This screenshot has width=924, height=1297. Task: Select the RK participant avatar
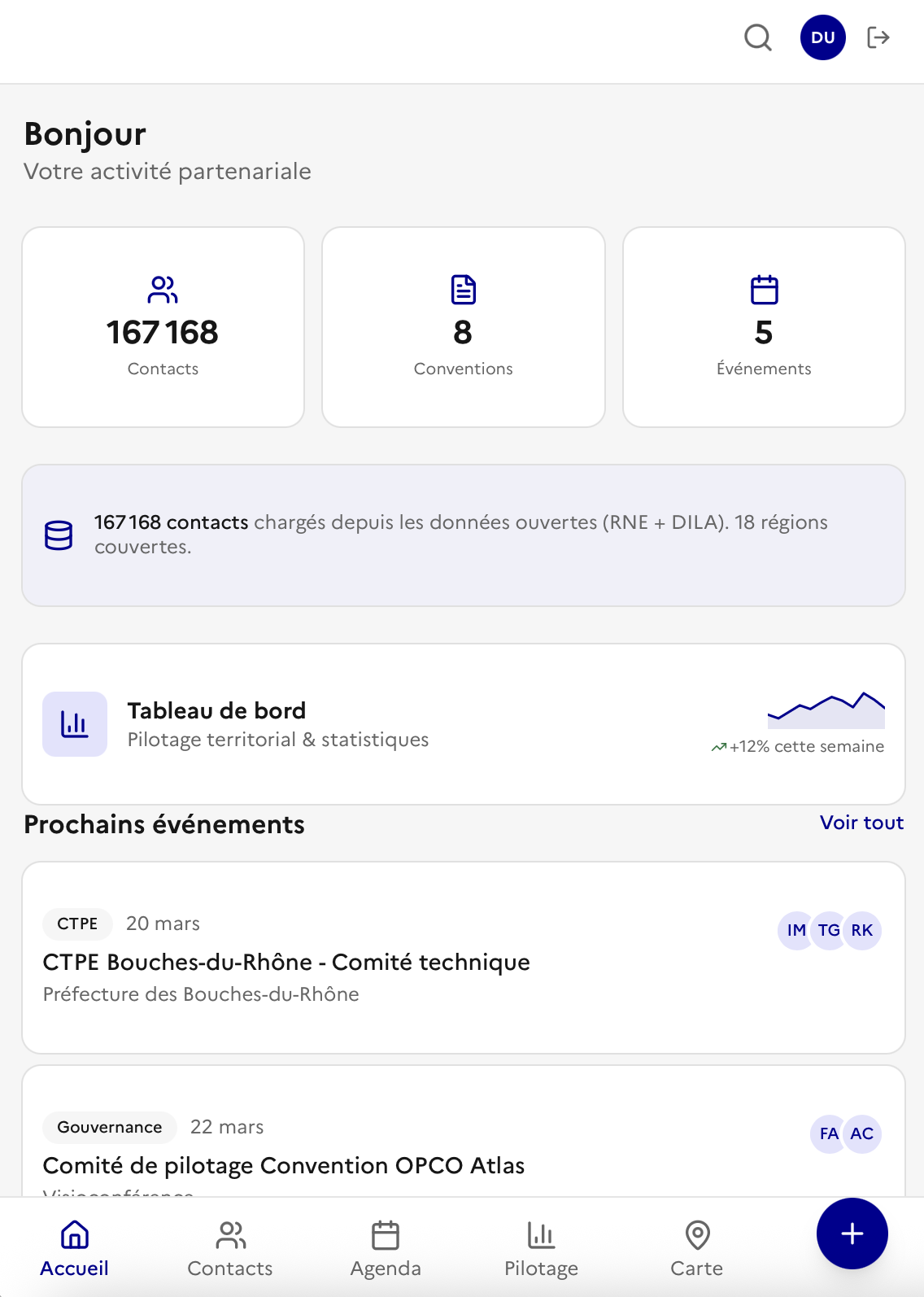coord(862,930)
